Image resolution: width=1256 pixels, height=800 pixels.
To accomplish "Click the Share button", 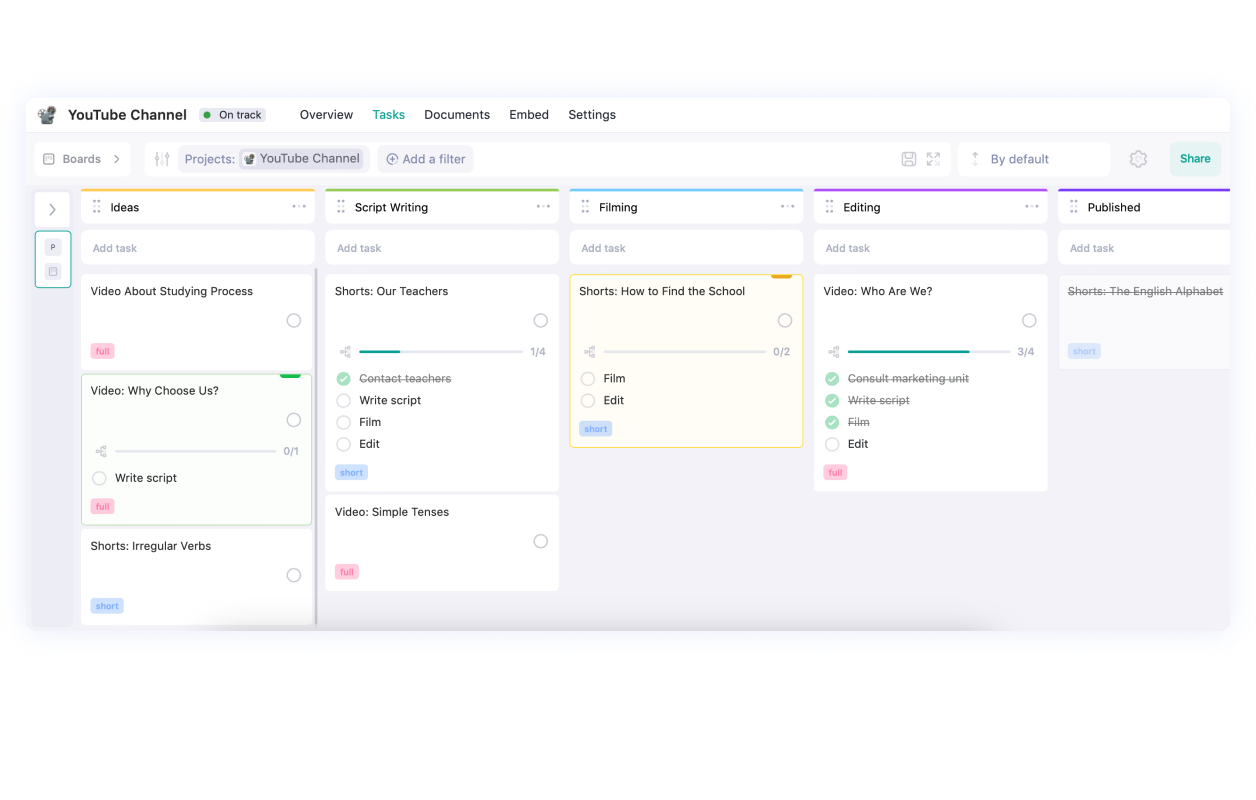I will tap(1195, 159).
